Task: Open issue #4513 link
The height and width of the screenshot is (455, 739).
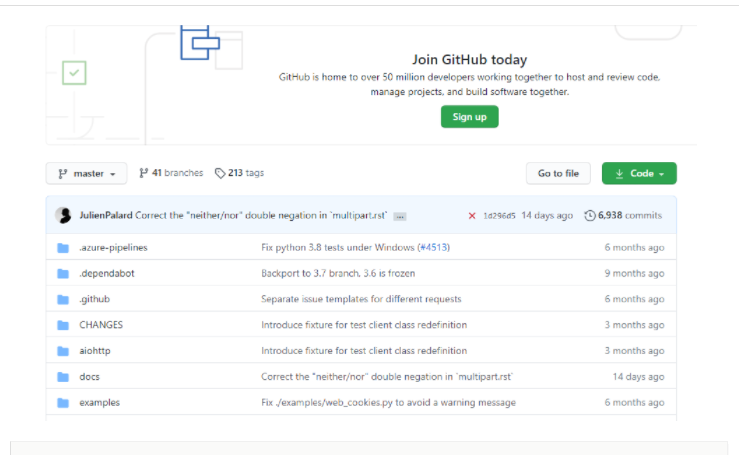Action: pos(435,247)
